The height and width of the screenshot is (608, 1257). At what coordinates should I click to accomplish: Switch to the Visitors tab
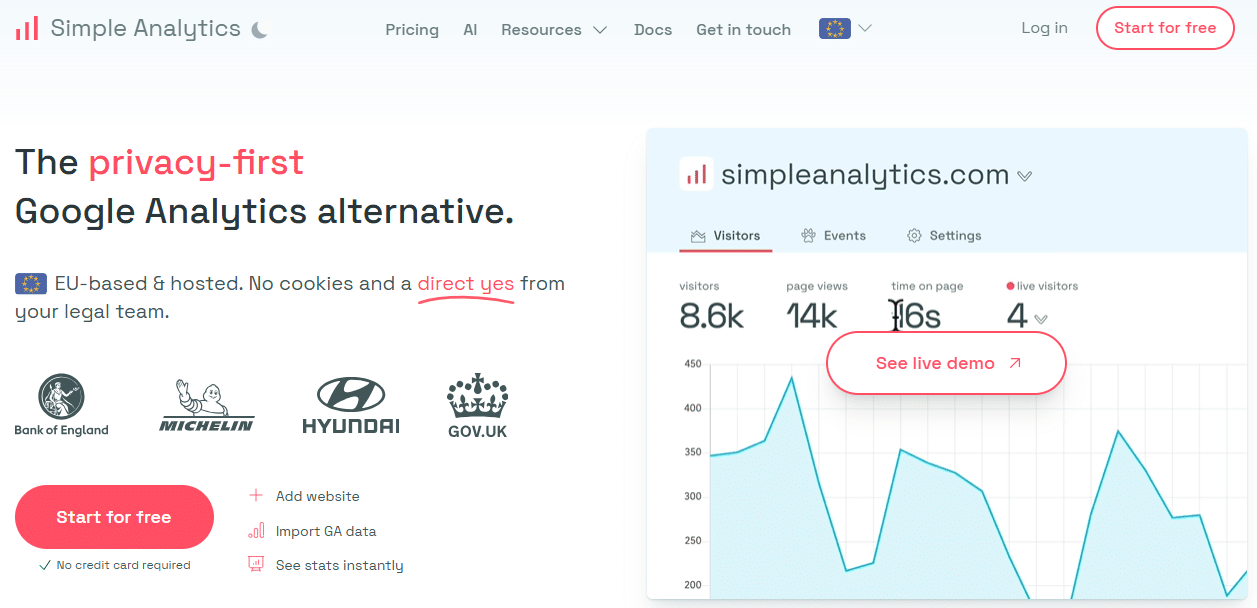click(x=726, y=236)
